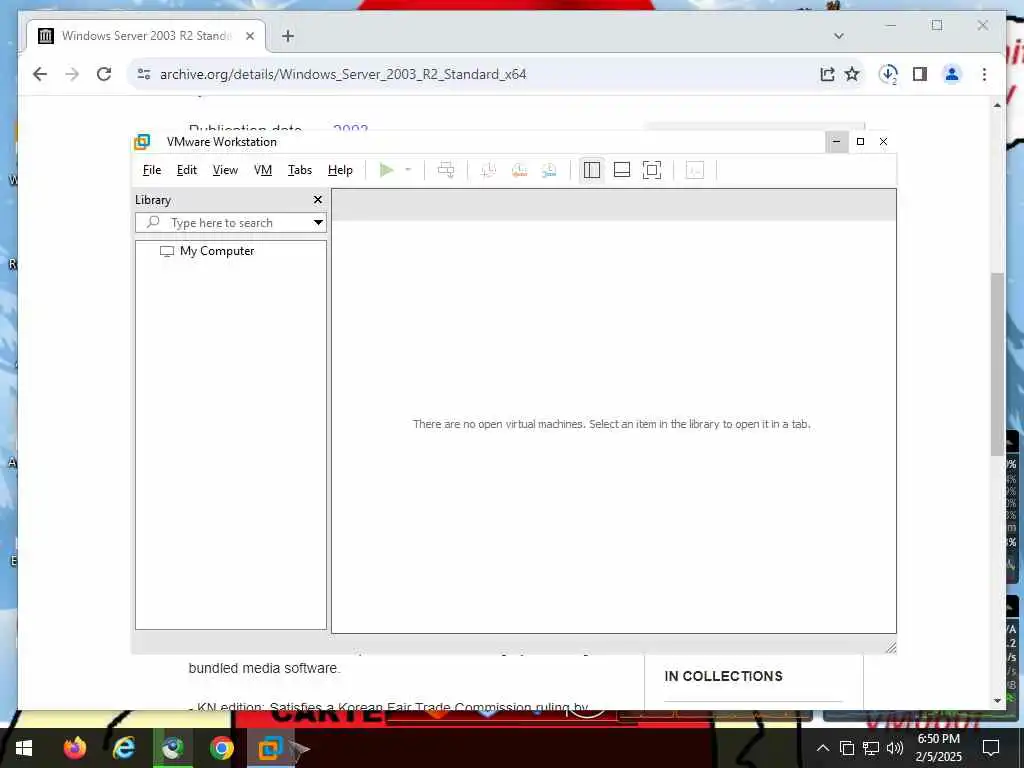The image size is (1024, 768).
Task: Open Chrome tab search chevron
Action: point(839,36)
